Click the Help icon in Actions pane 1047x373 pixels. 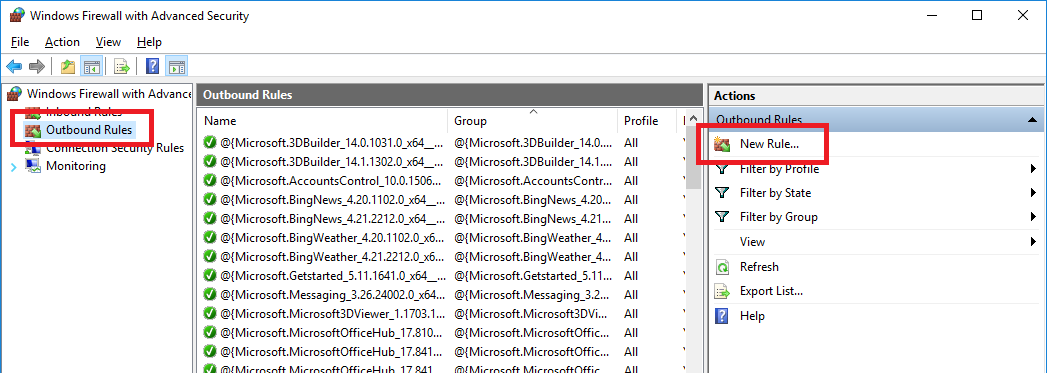pos(722,316)
